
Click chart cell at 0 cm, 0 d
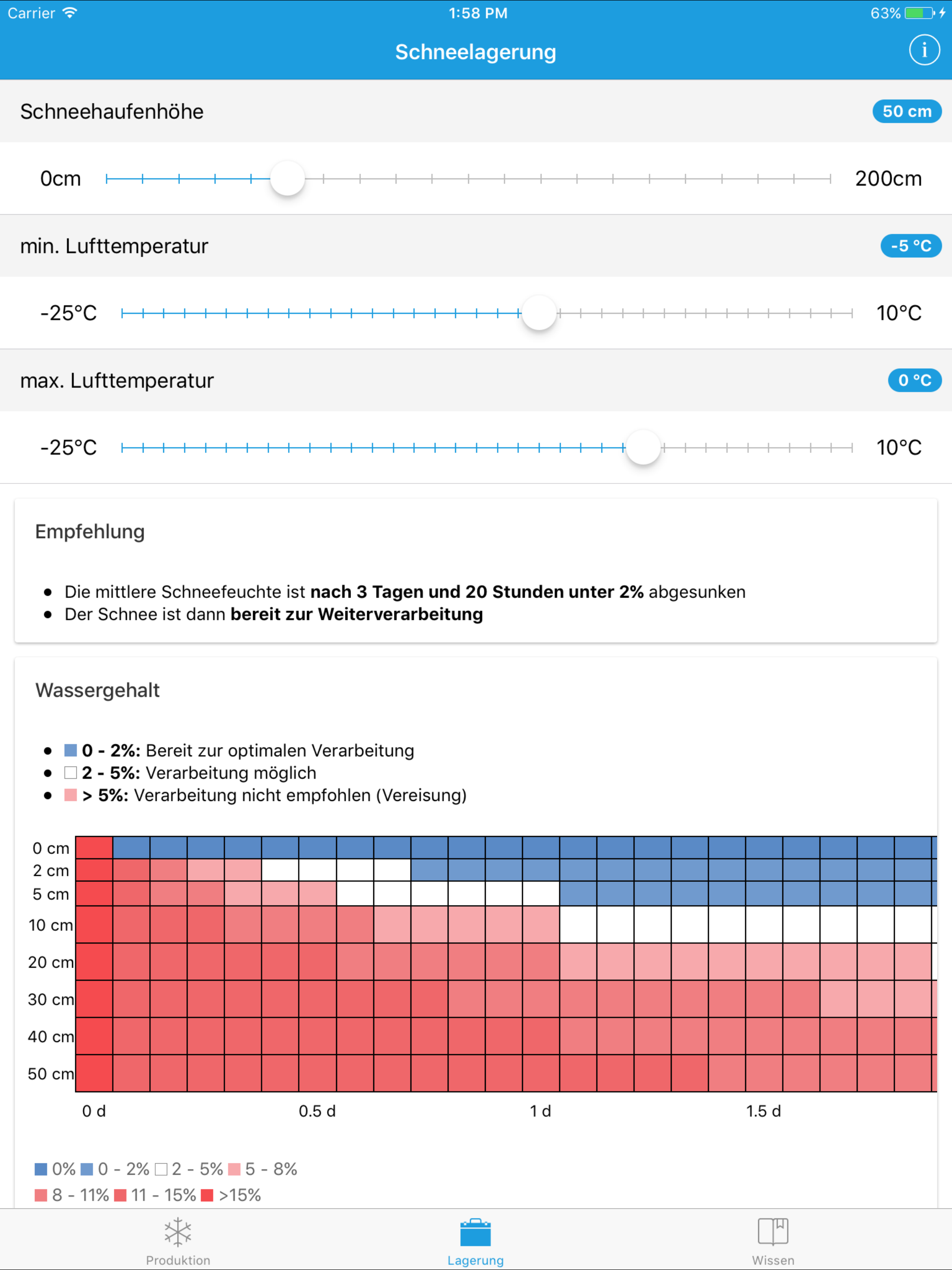[94, 847]
